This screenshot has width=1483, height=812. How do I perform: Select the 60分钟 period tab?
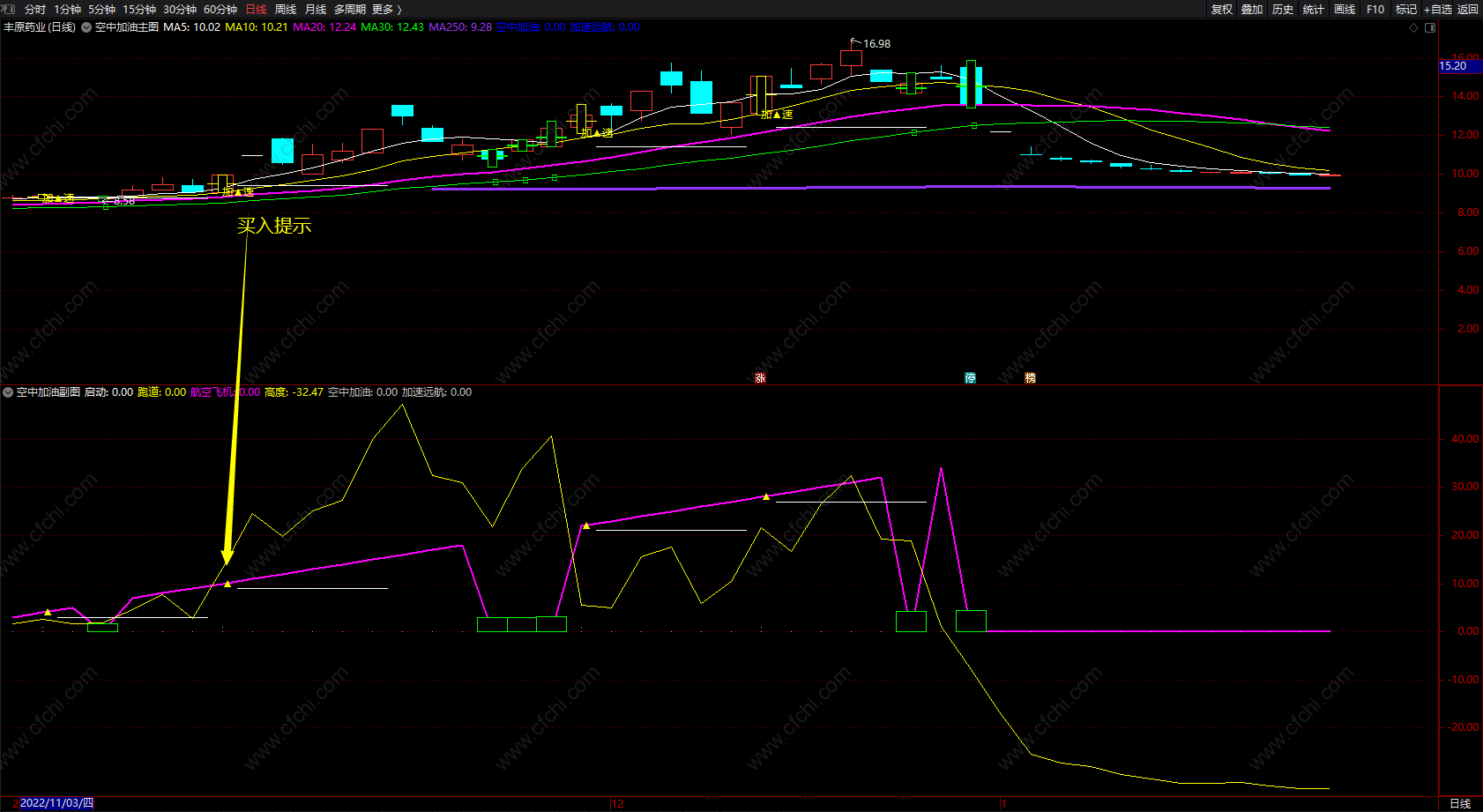click(220, 9)
